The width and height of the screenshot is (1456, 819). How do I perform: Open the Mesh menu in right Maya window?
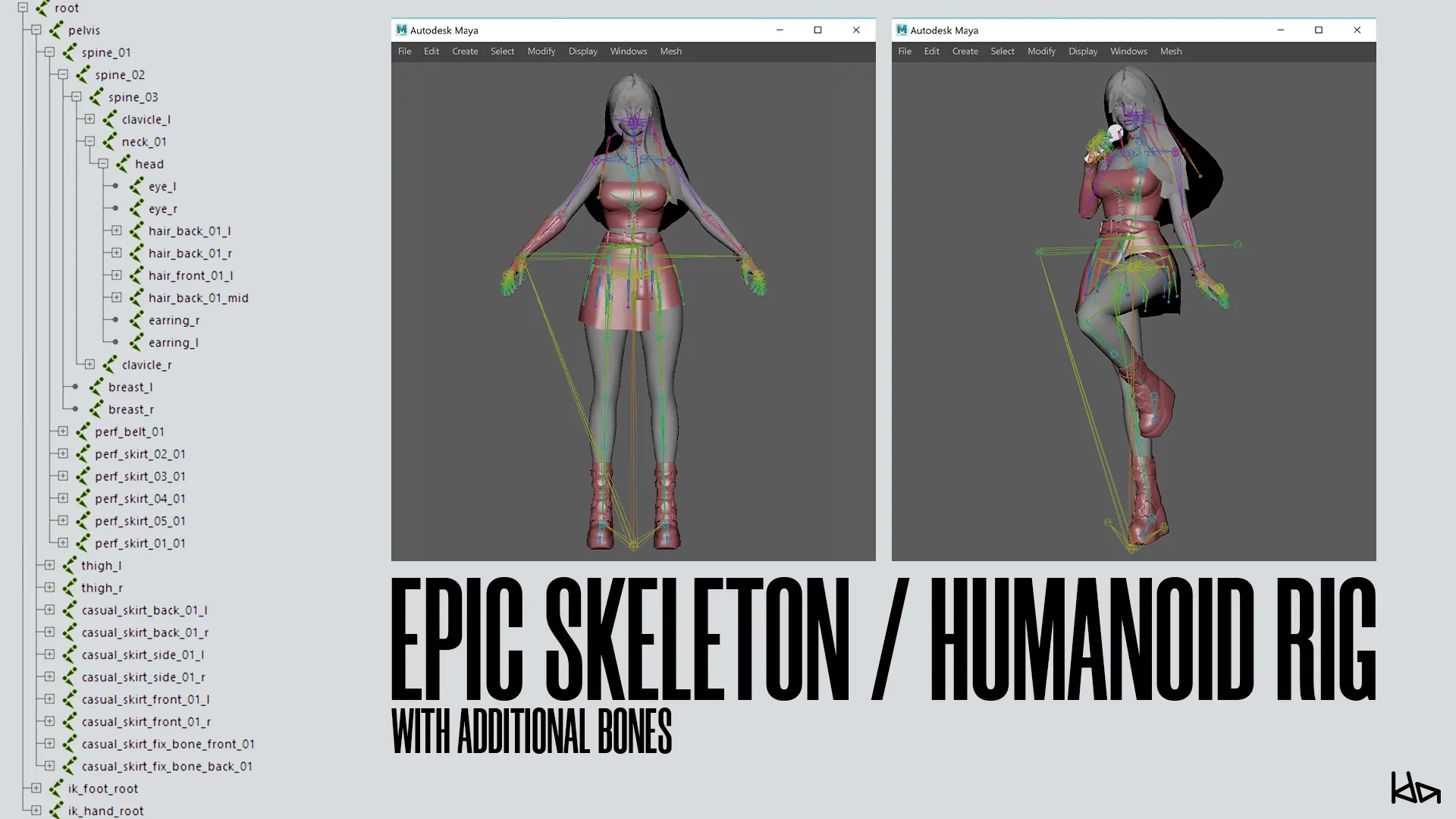(1171, 51)
